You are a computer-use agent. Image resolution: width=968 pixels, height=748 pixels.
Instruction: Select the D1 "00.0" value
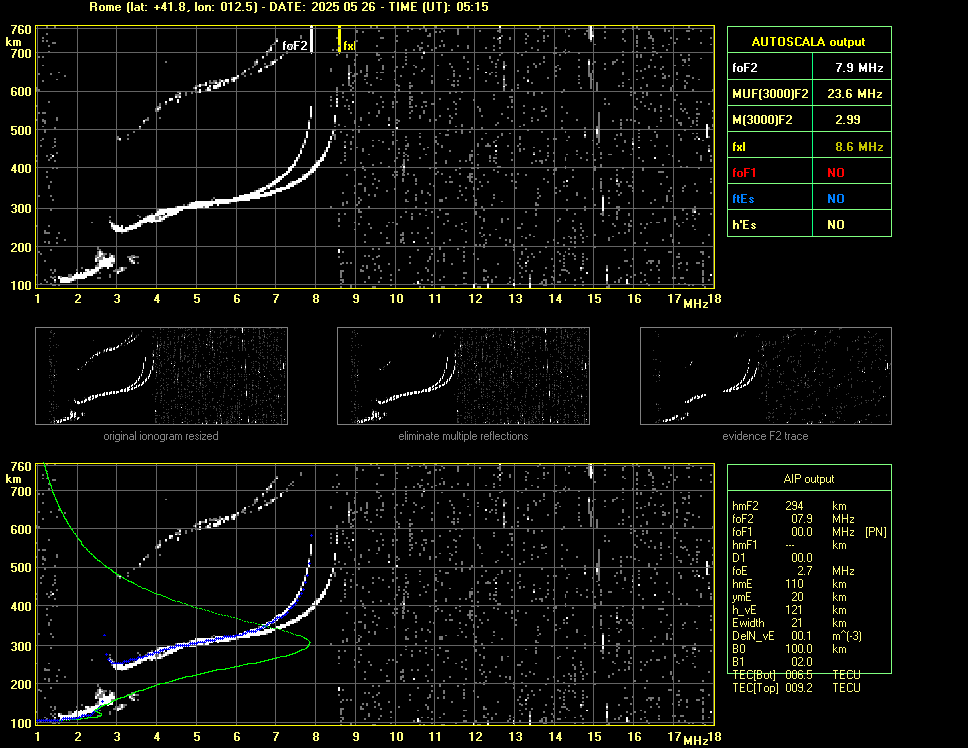coord(801,558)
